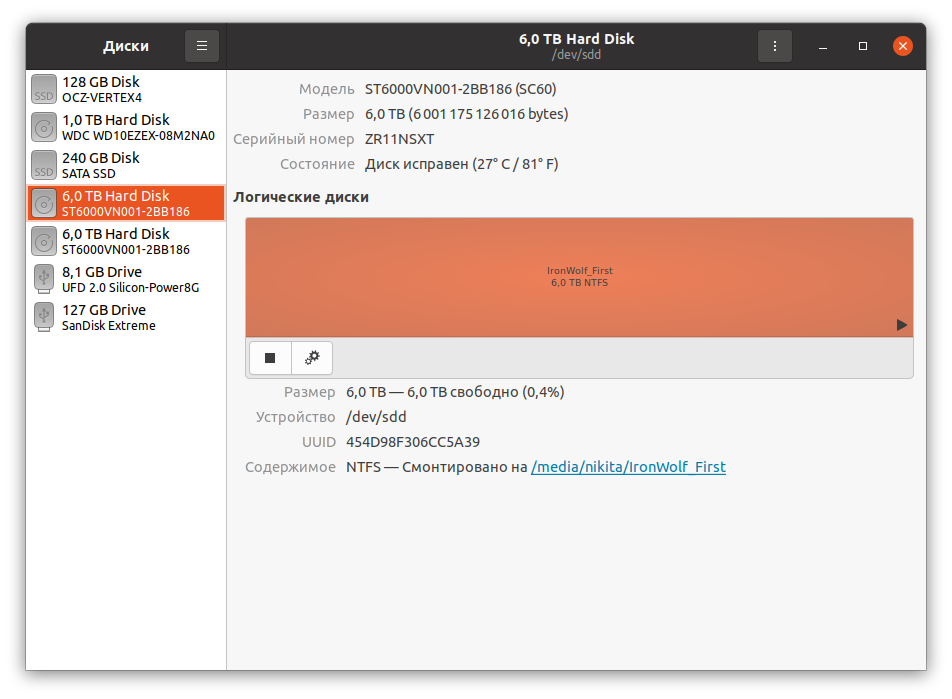Unmount the partition with the stop button
Viewport: 952px width, 699px height.
270,358
